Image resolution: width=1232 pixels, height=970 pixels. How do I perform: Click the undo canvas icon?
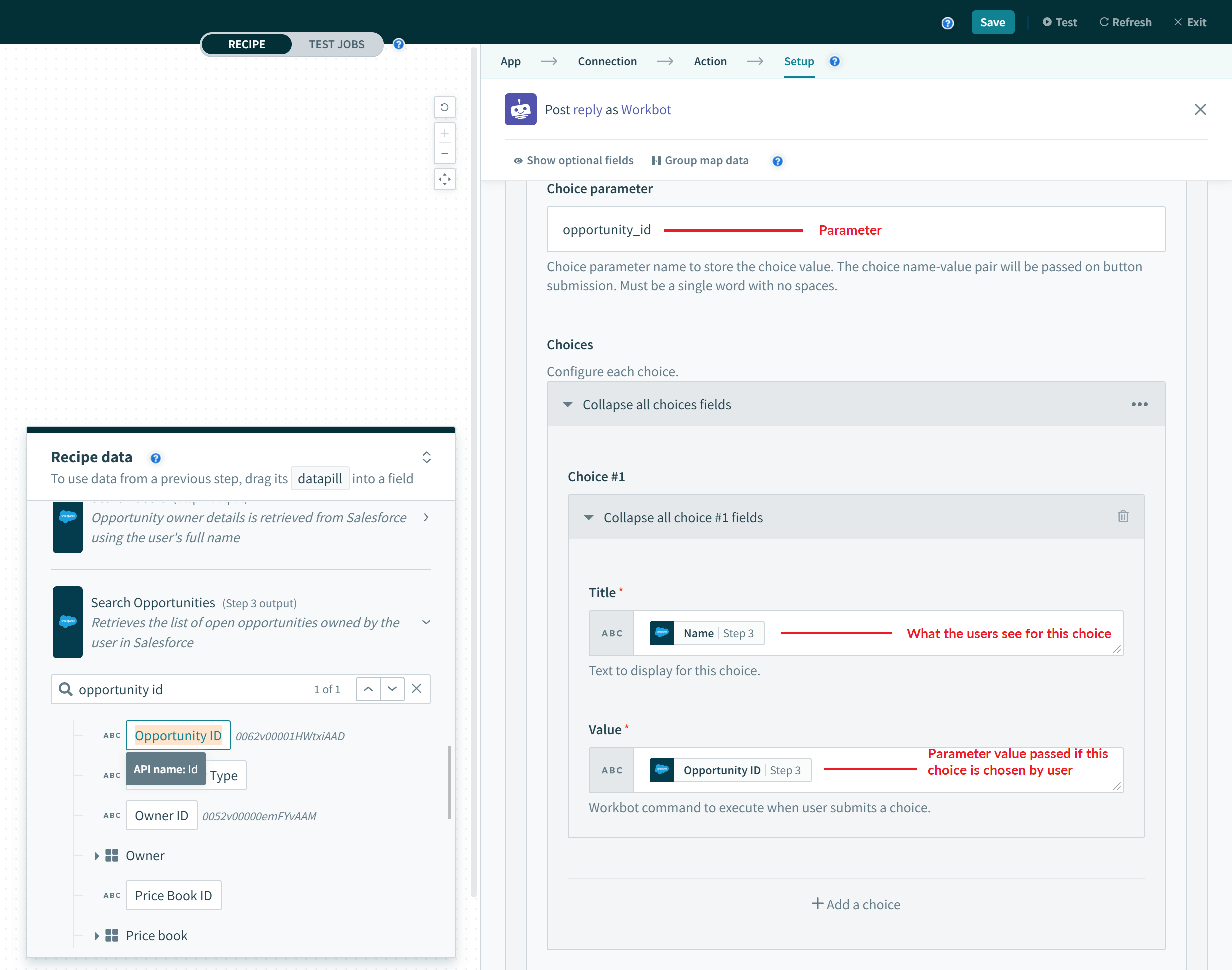(444, 107)
